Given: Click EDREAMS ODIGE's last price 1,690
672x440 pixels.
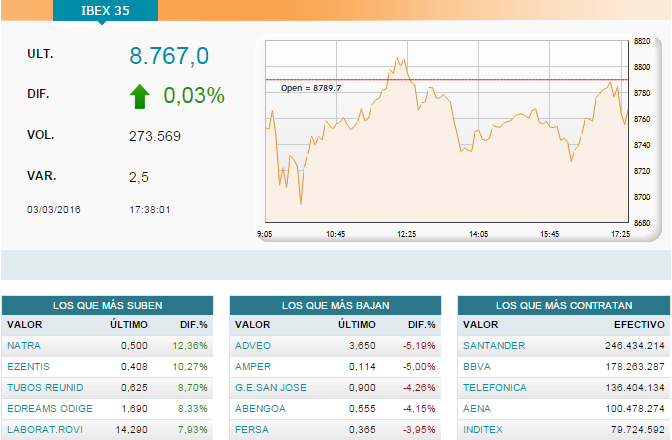Looking at the screenshot, I should point(134,408).
